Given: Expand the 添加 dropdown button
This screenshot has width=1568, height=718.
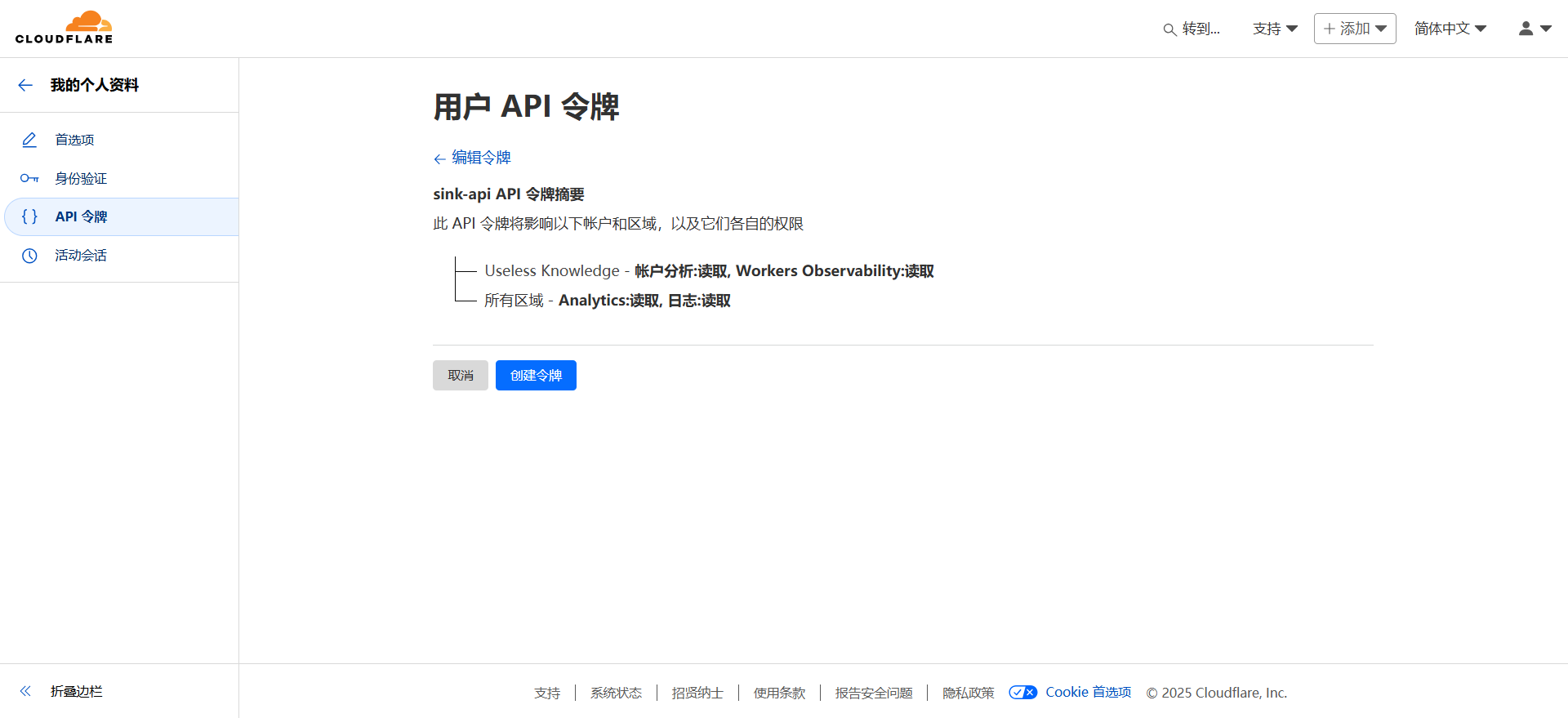Looking at the screenshot, I should coord(1355,29).
